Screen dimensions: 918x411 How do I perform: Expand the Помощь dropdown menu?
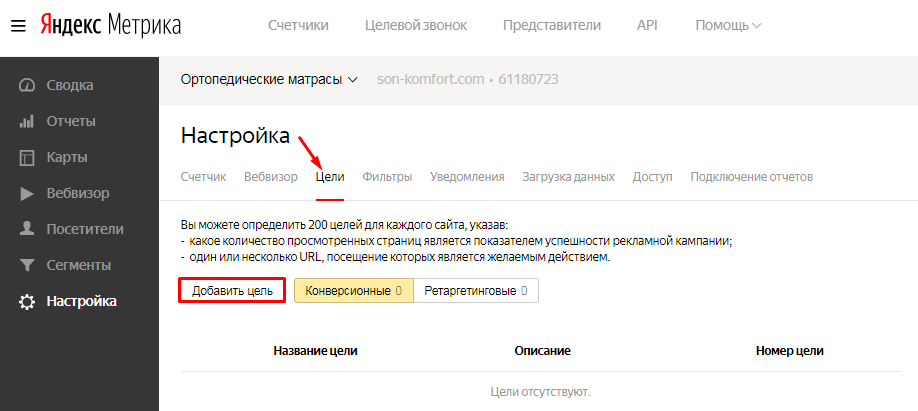tap(728, 25)
